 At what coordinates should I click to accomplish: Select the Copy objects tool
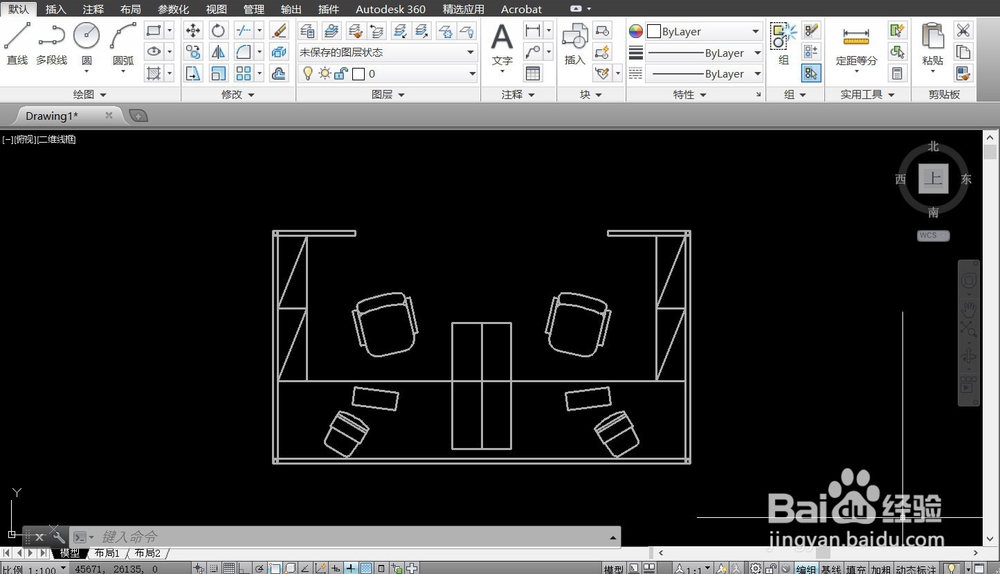click(193, 52)
